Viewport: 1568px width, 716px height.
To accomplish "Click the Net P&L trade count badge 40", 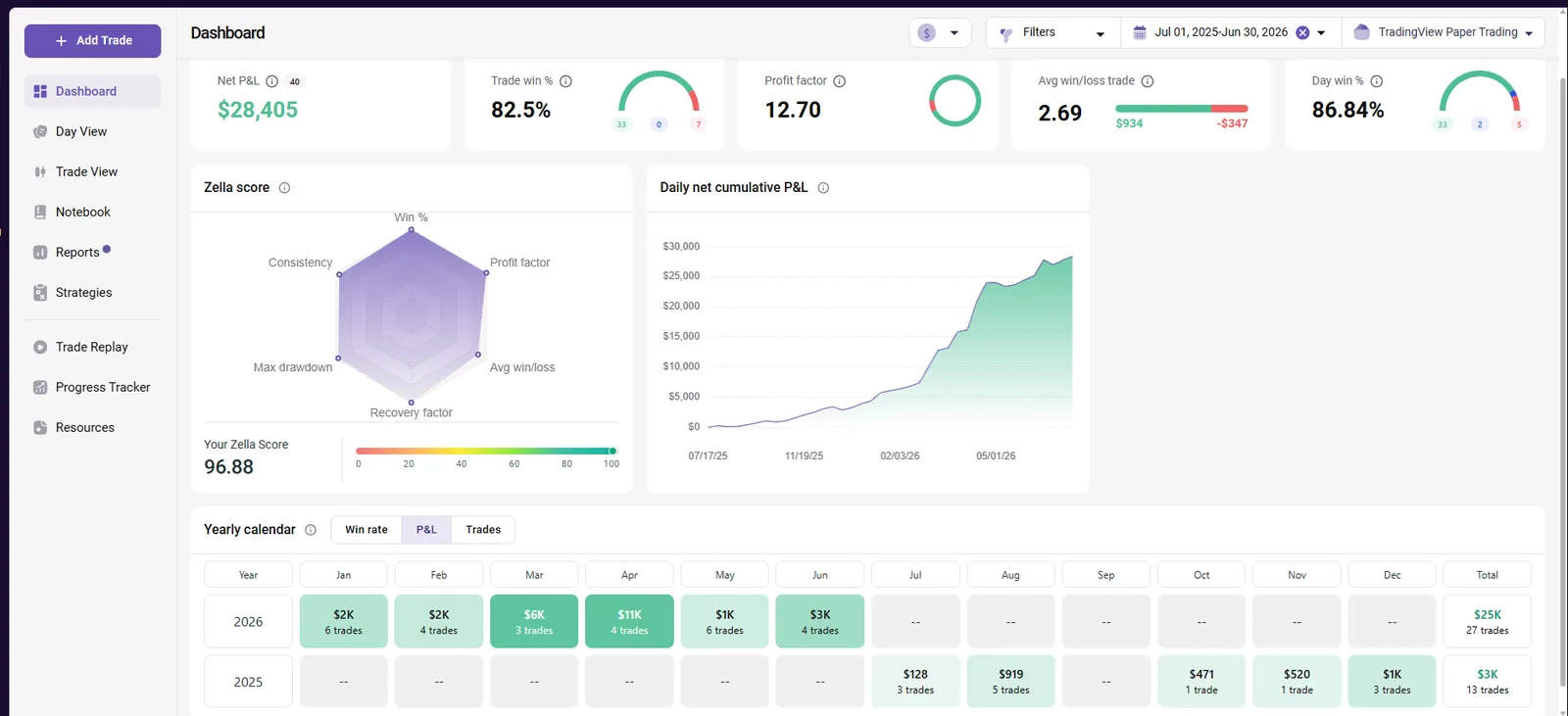I will pos(295,81).
